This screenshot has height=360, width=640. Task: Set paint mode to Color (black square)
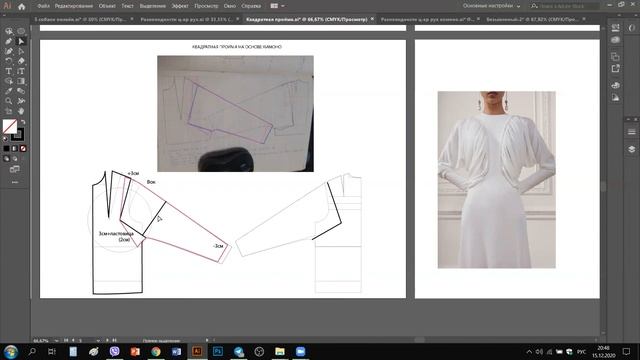pos(6,149)
